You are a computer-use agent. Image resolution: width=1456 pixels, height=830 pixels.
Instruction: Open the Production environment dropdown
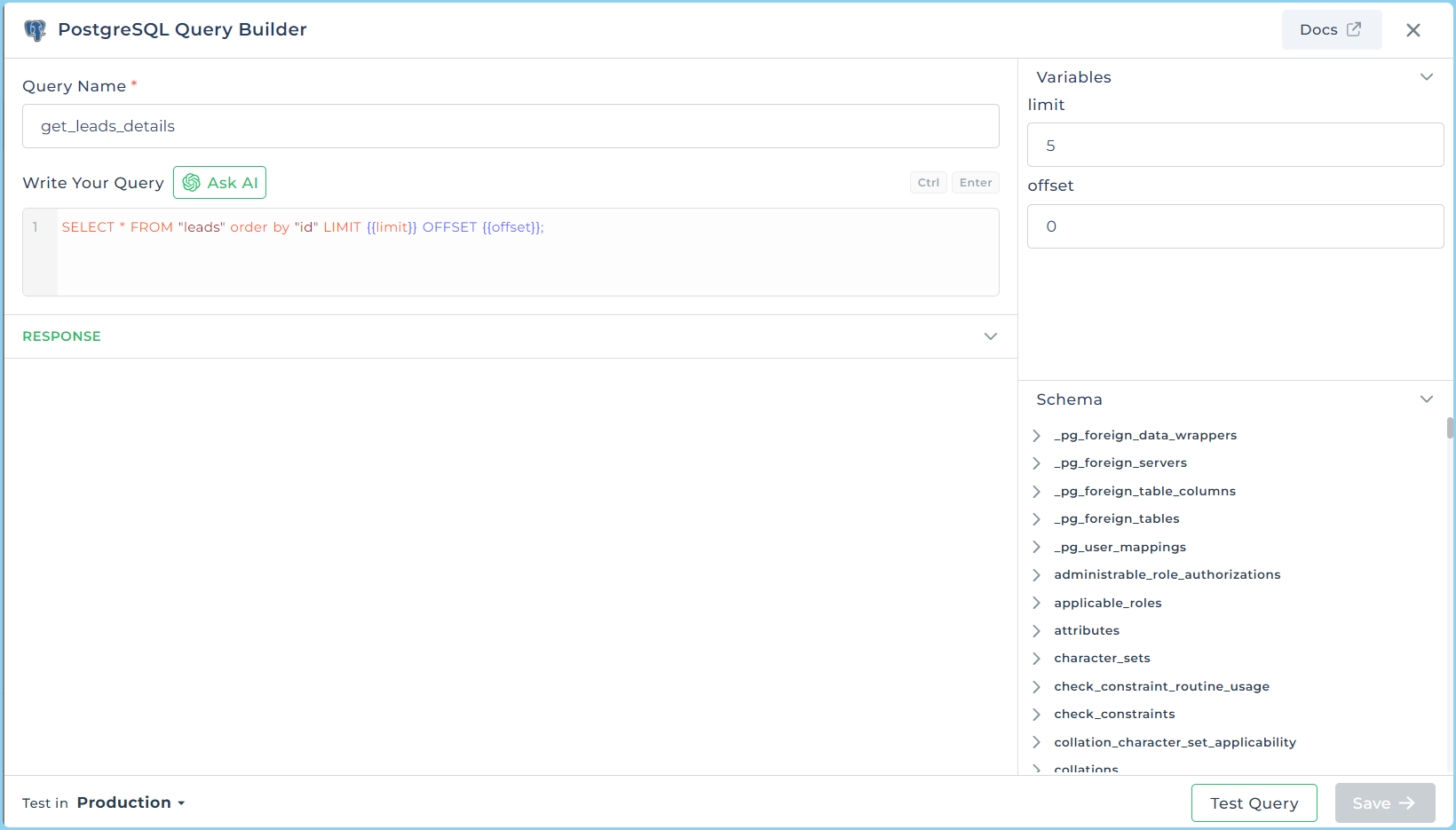(x=131, y=802)
